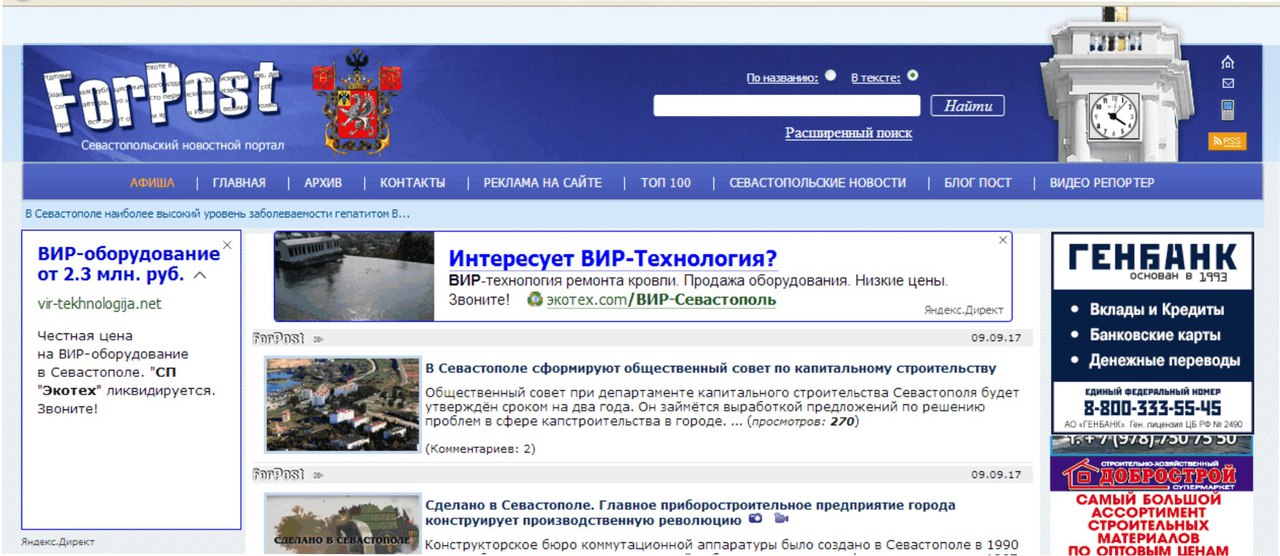Click the 'По названию' label link
1280x556 pixels.
click(x=783, y=77)
